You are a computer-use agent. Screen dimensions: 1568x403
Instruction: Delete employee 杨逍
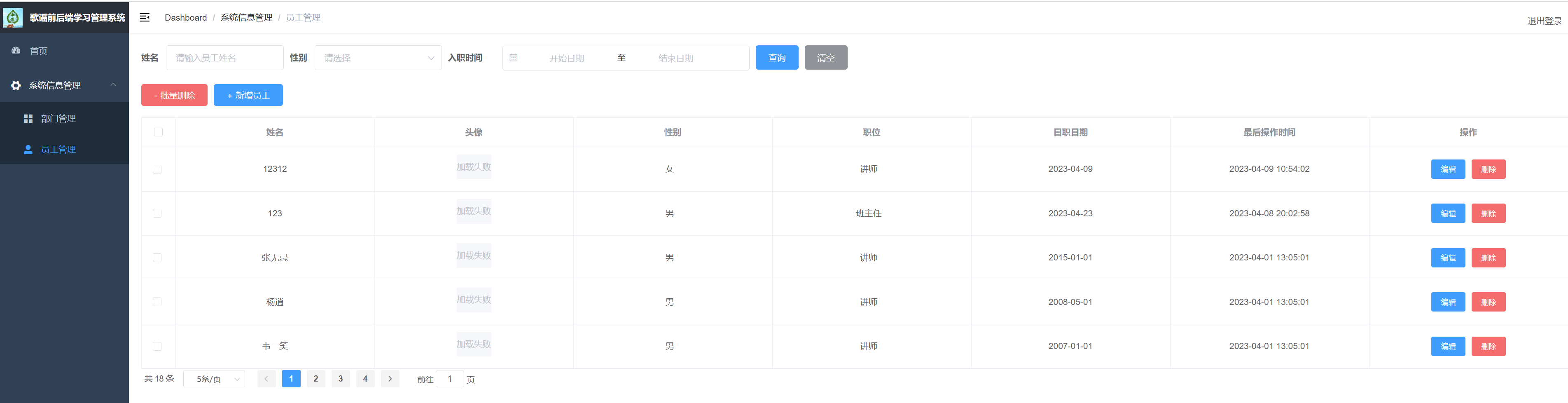tap(1488, 302)
